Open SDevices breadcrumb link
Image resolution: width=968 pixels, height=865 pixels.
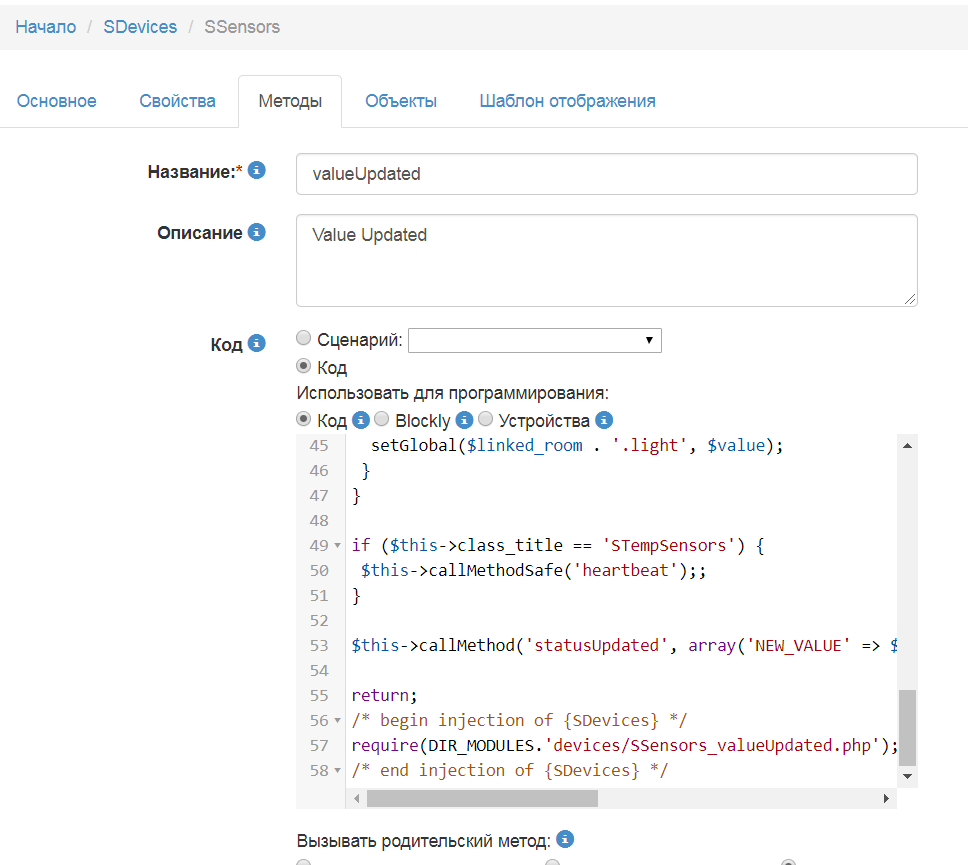[140, 27]
